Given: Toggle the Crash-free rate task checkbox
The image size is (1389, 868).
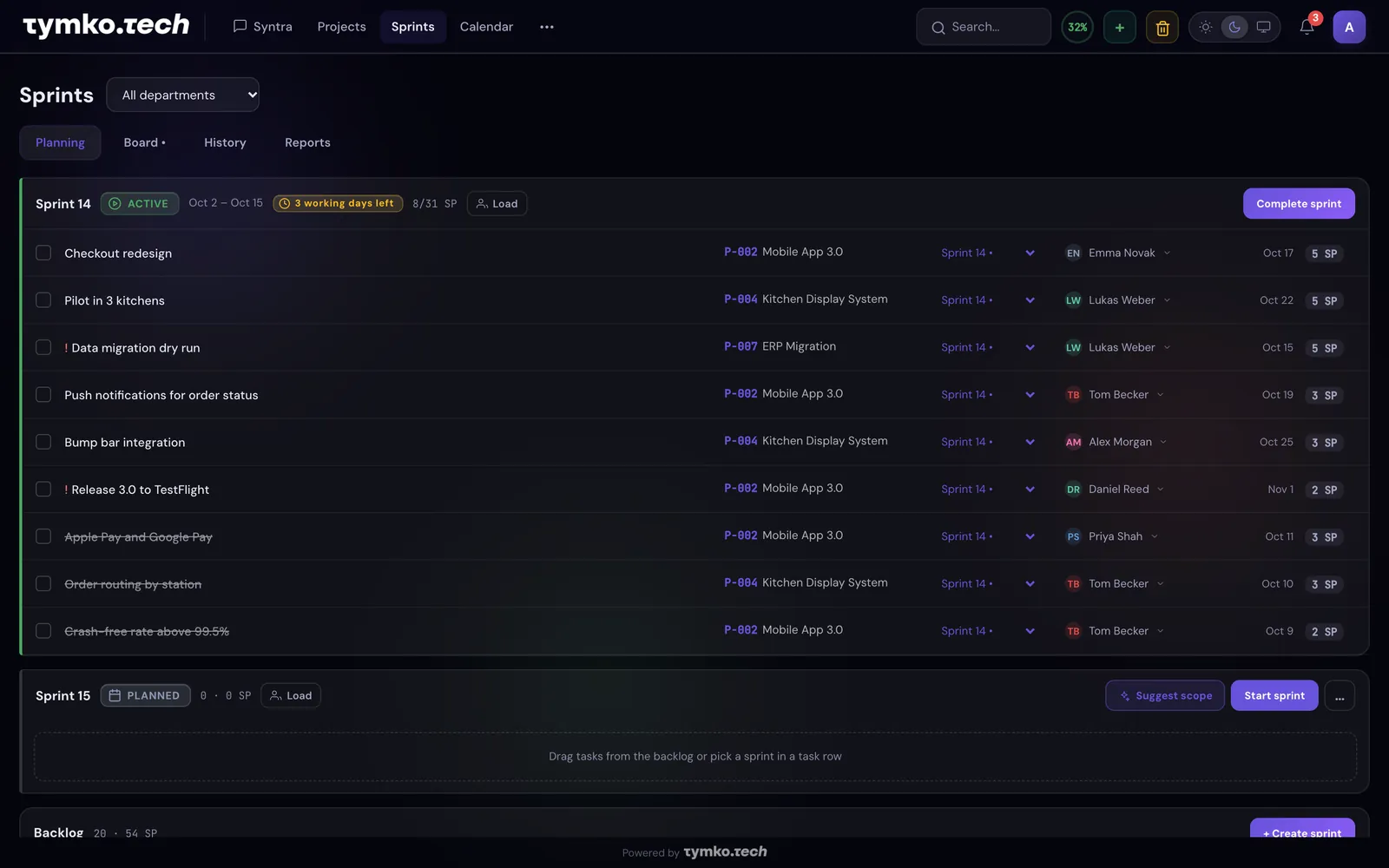Looking at the screenshot, I should (x=43, y=631).
